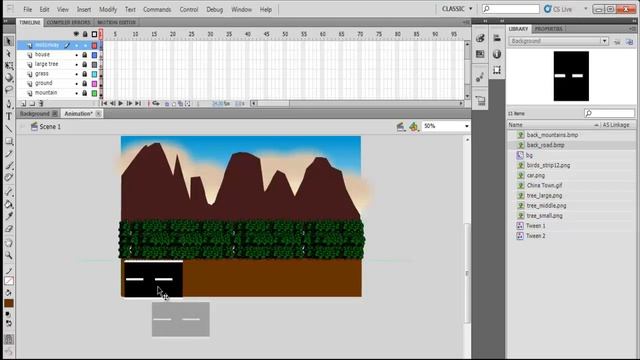
Task: Select the Deco tool
Action: (9, 178)
